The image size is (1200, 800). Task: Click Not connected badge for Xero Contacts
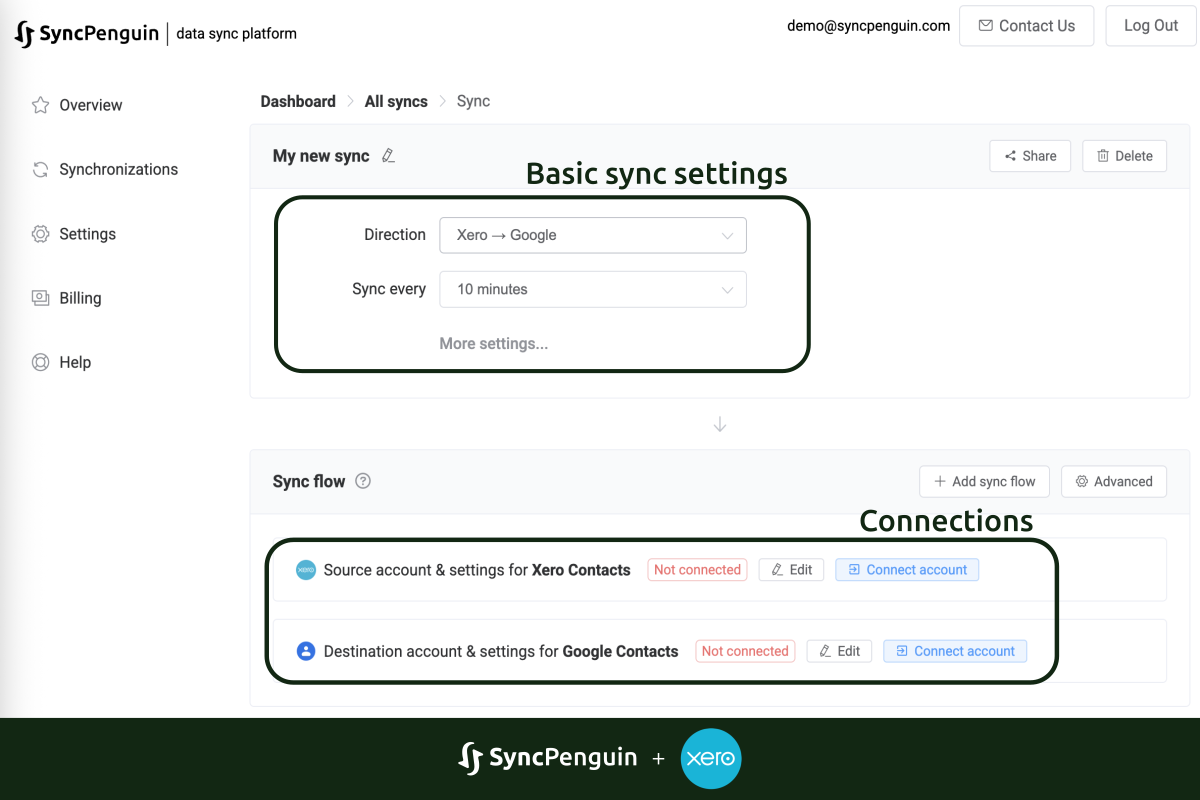697,570
